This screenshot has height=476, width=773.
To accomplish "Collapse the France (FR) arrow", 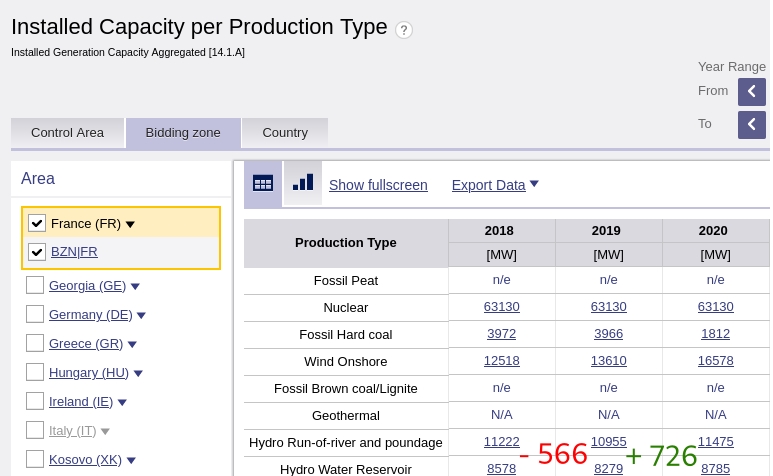I will coord(130,224).
